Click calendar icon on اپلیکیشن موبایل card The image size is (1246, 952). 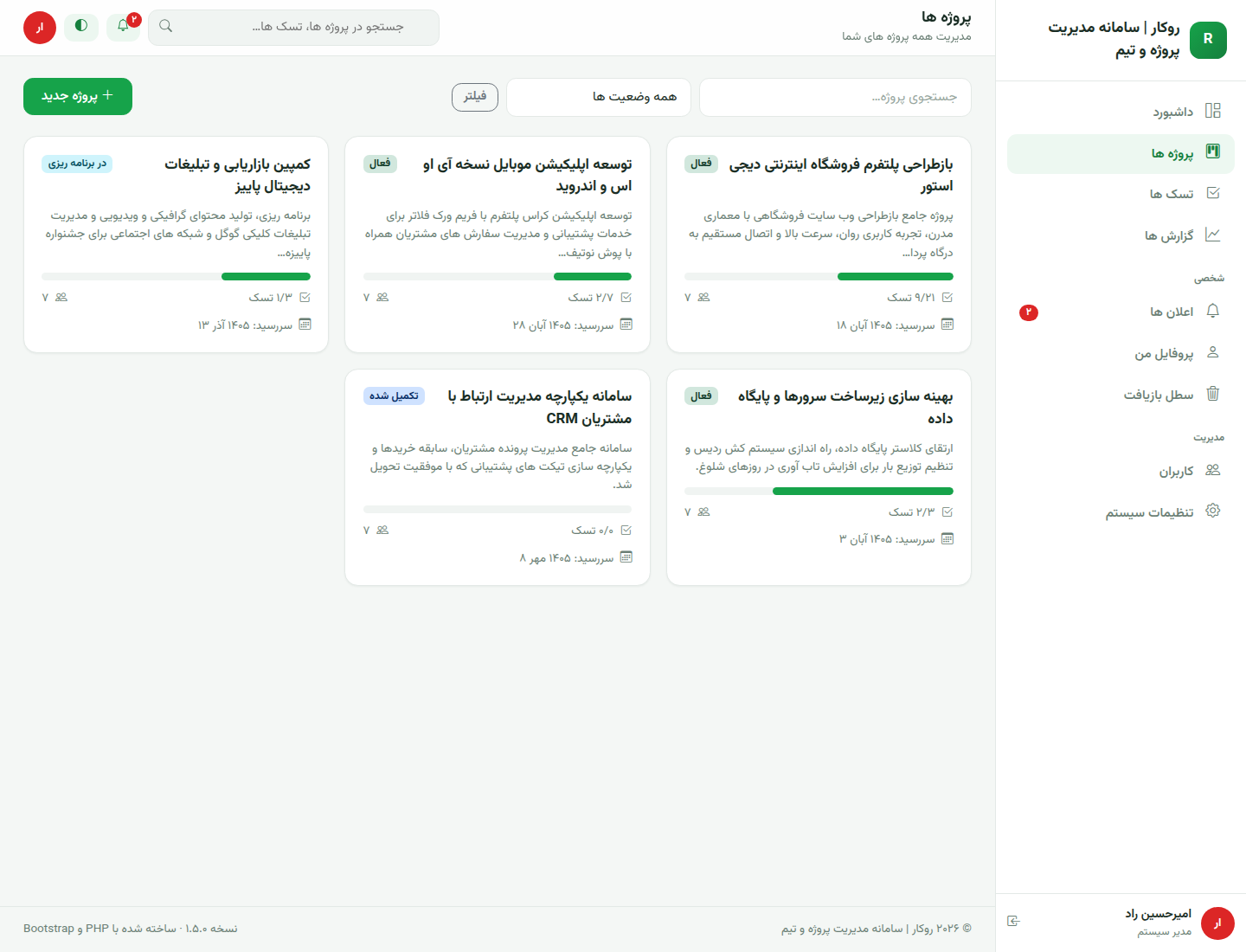click(626, 325)
